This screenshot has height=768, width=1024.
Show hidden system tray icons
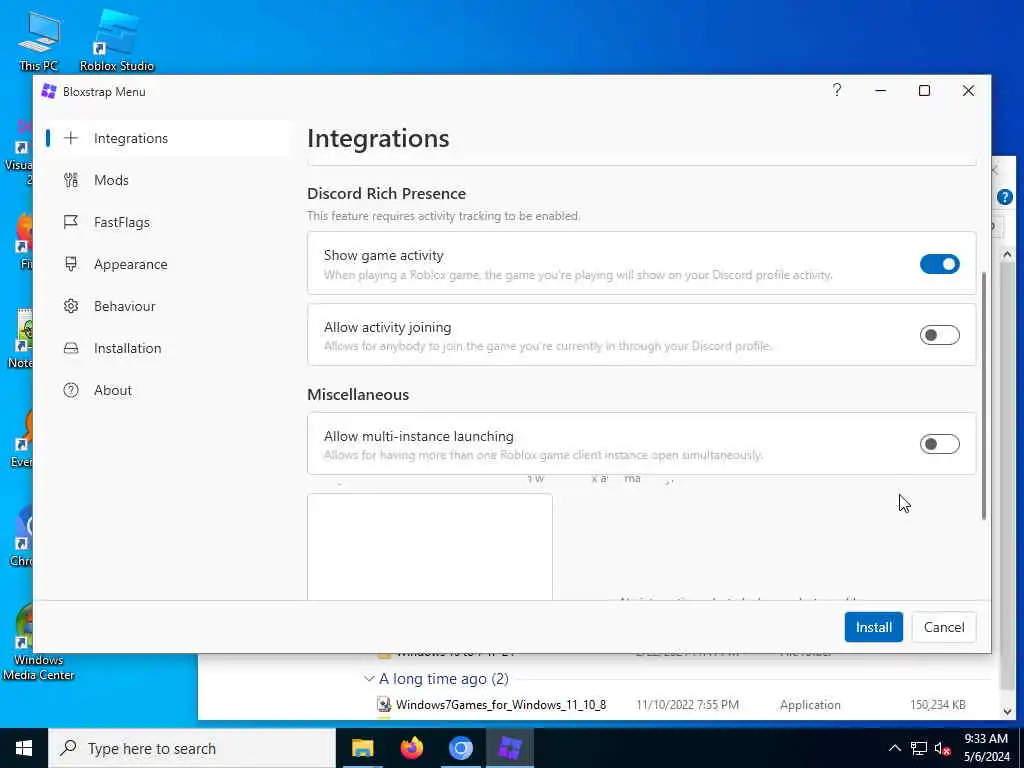click(895, 748)
